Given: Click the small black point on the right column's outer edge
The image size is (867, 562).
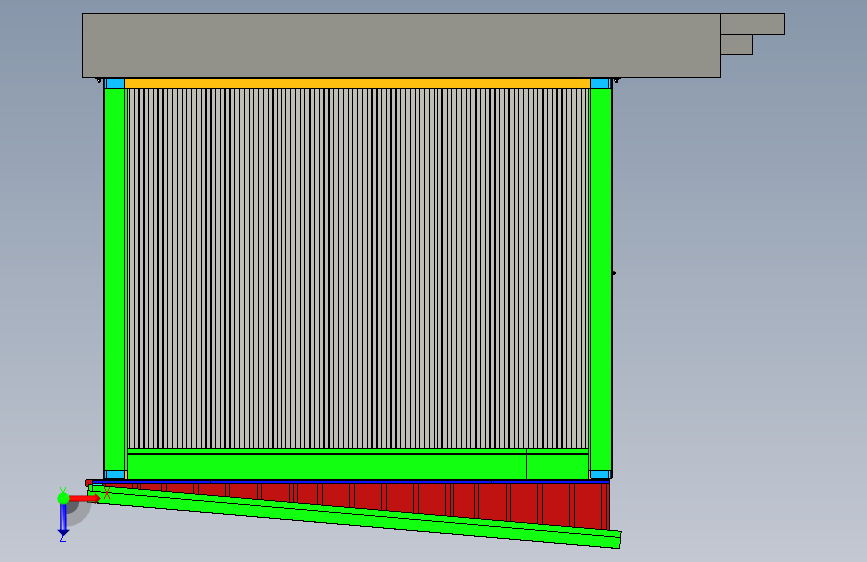Looking at the screenshot, I should 614,273.
